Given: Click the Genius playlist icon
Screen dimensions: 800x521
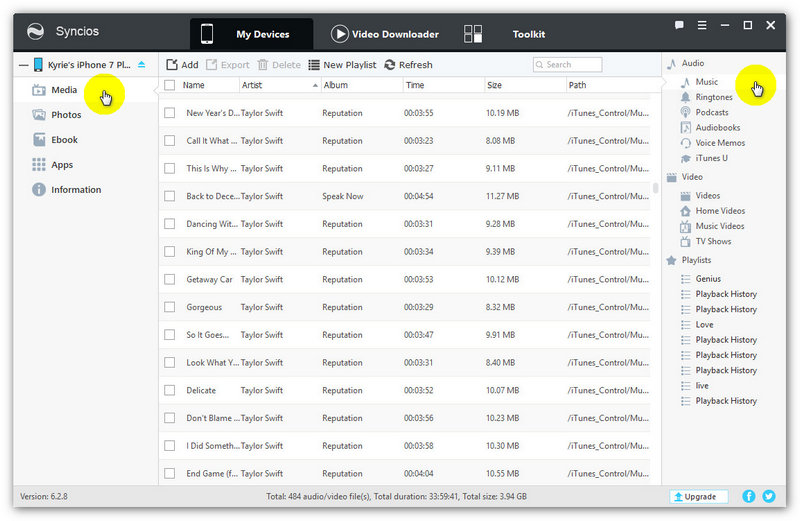Looking at the screenshot, I should point(685,279).
